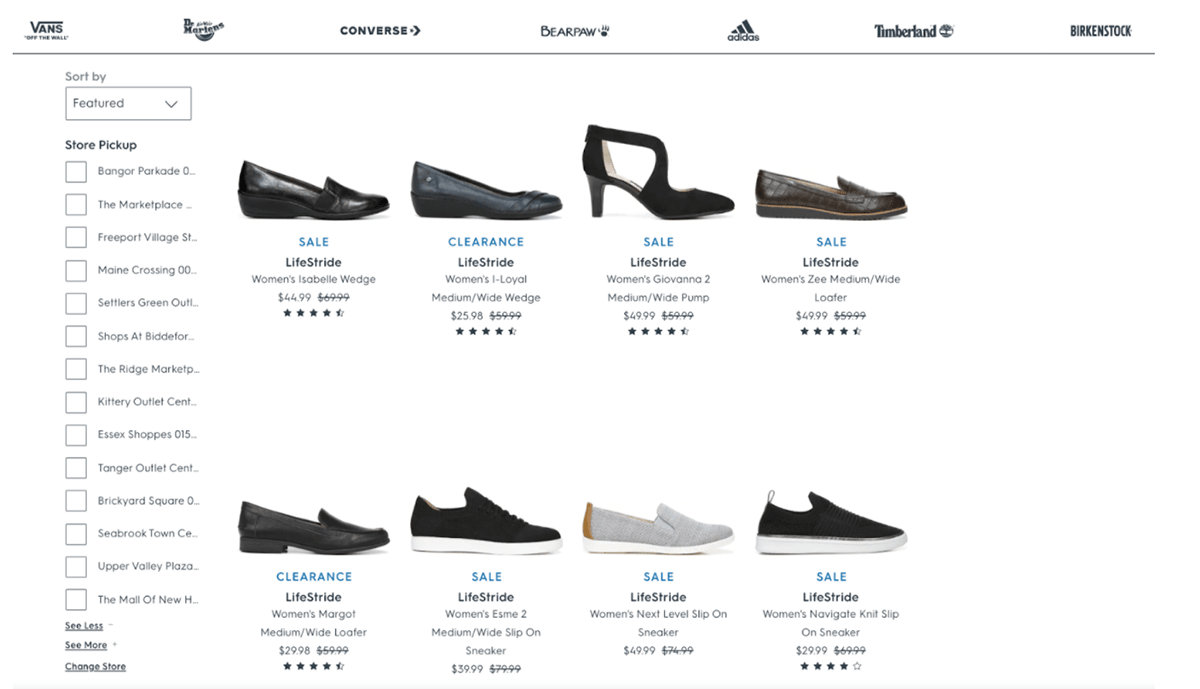Open the Adidas brand logo

click(743, 31)
